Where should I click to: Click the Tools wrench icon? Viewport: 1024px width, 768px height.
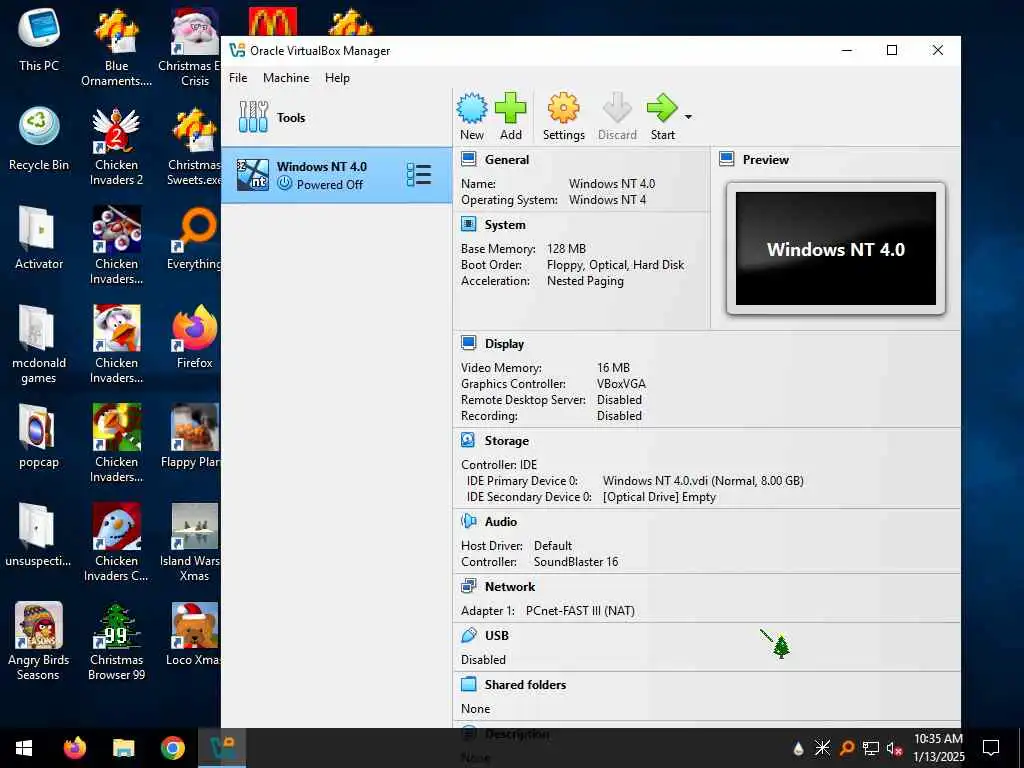[253, 118]
